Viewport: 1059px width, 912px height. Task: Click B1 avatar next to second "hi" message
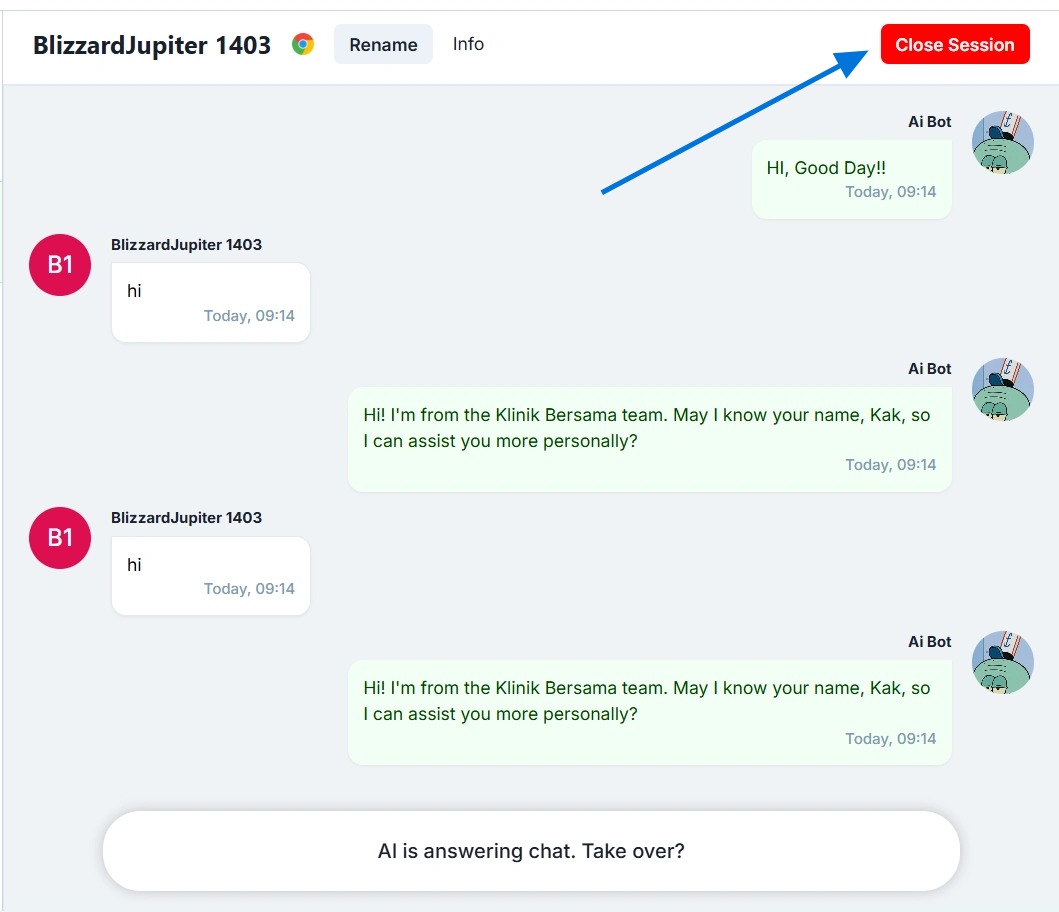(x=60, y=538)
